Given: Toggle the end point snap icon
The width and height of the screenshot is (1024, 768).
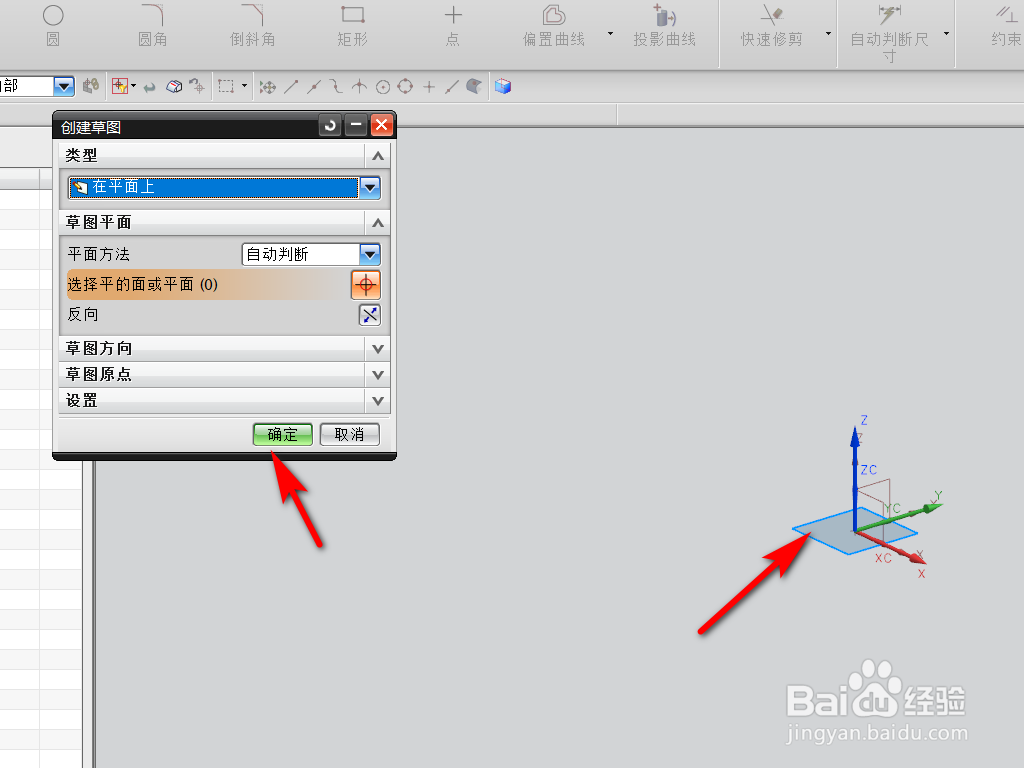Looking at the screenshot, I should [291, 86].
